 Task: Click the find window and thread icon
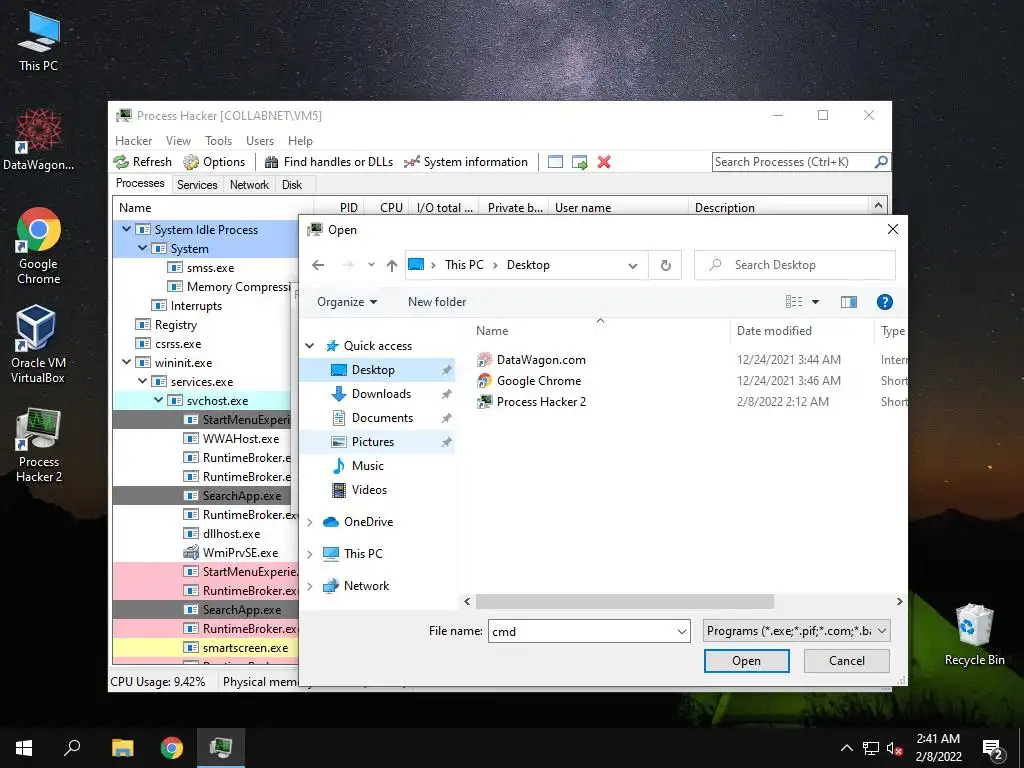pos(579,162)
